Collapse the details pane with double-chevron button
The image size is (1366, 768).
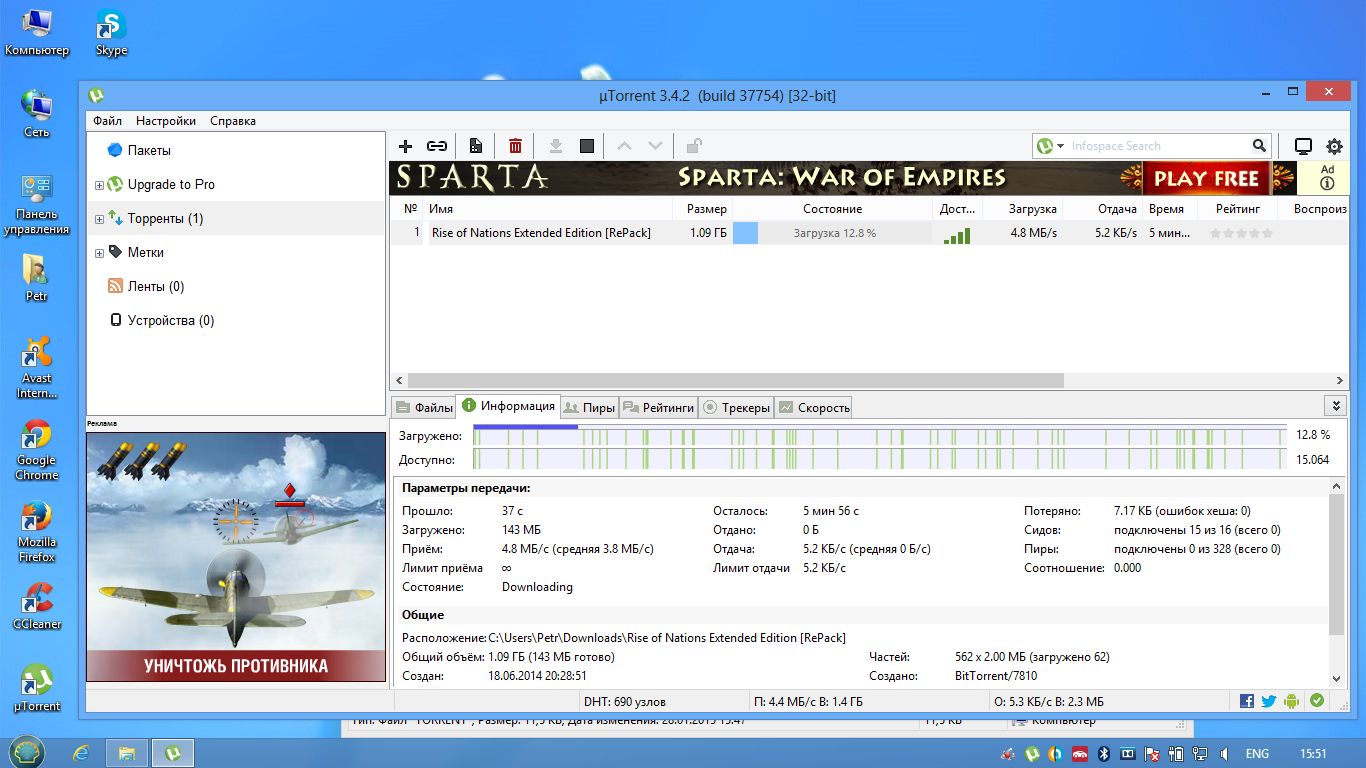coord(1335,405)
